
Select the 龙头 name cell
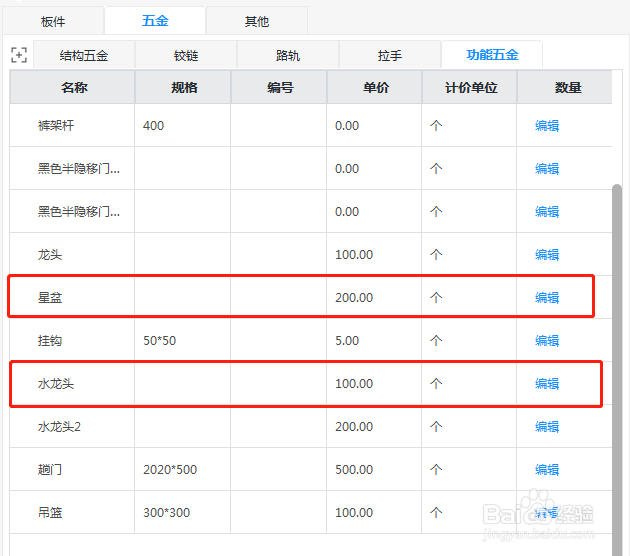click(72, 254)
